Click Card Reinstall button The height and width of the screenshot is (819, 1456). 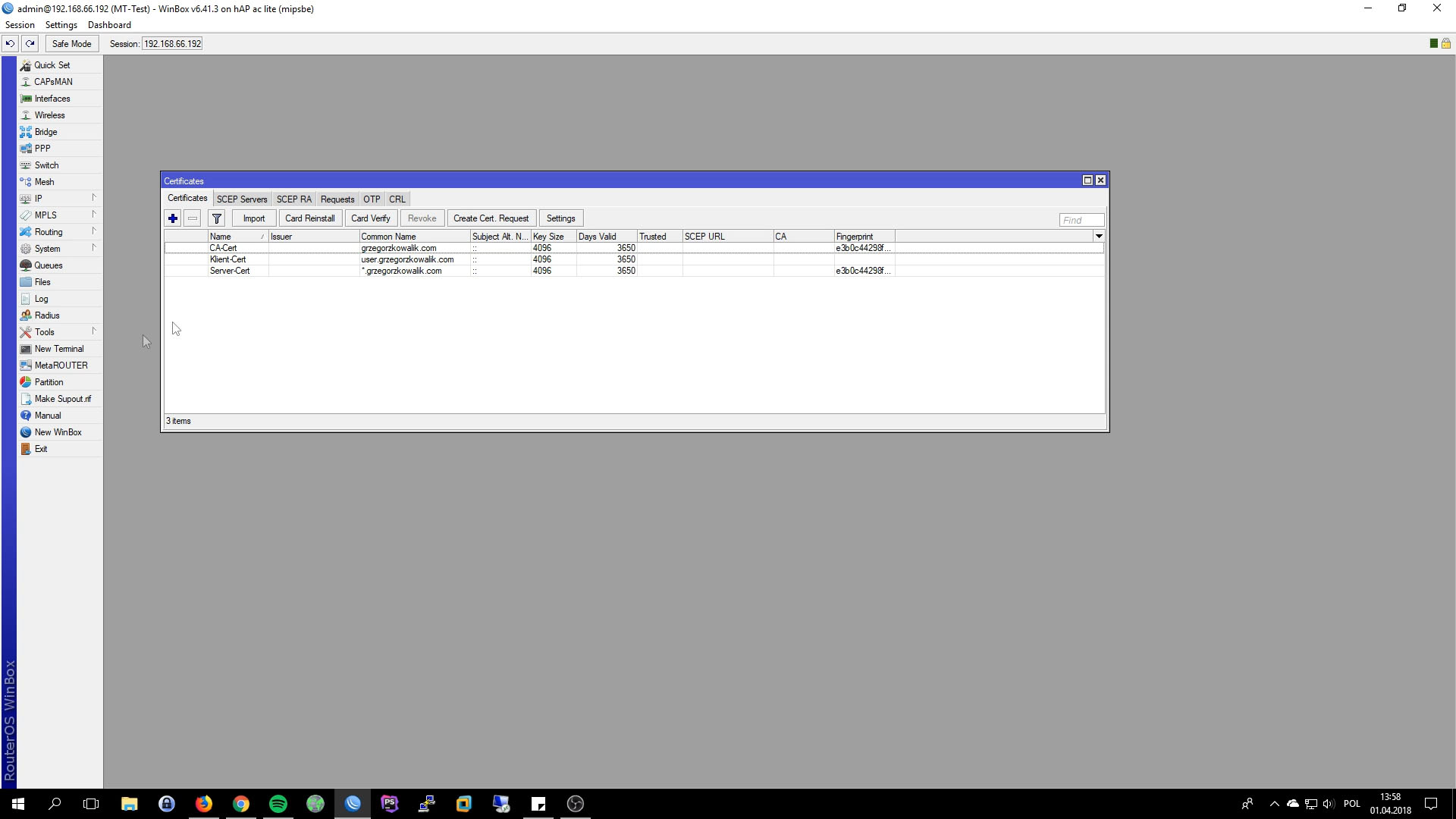[x=309, y=218]
